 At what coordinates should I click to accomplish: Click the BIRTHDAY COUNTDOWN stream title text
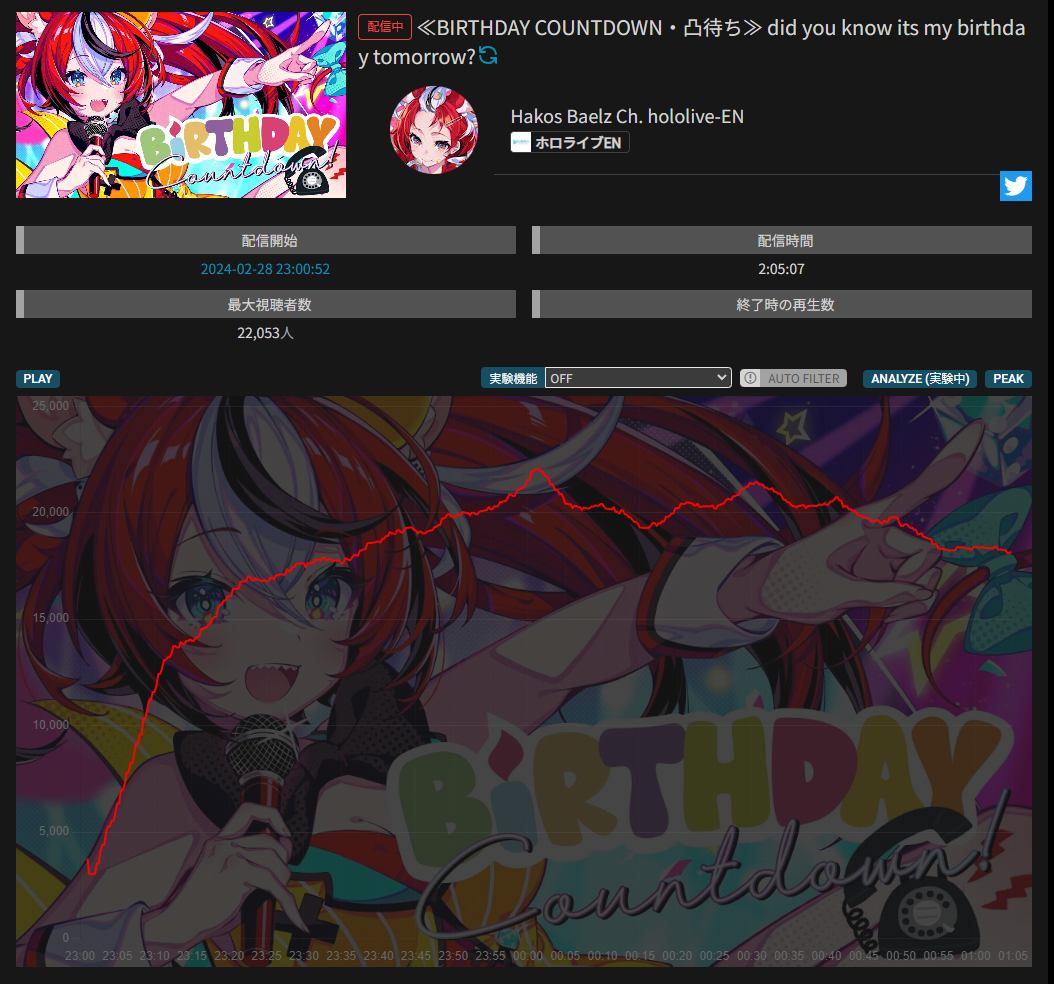click(x=692, y=42)
